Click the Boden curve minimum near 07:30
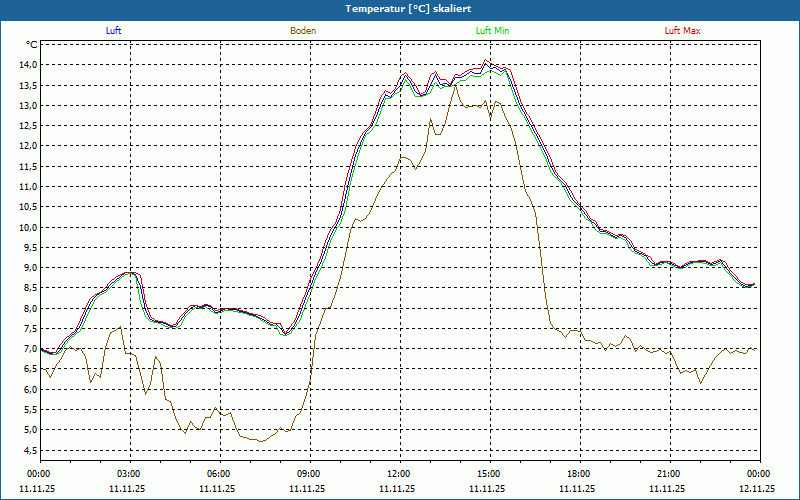 pyautogui.click(x=261, y=441)
